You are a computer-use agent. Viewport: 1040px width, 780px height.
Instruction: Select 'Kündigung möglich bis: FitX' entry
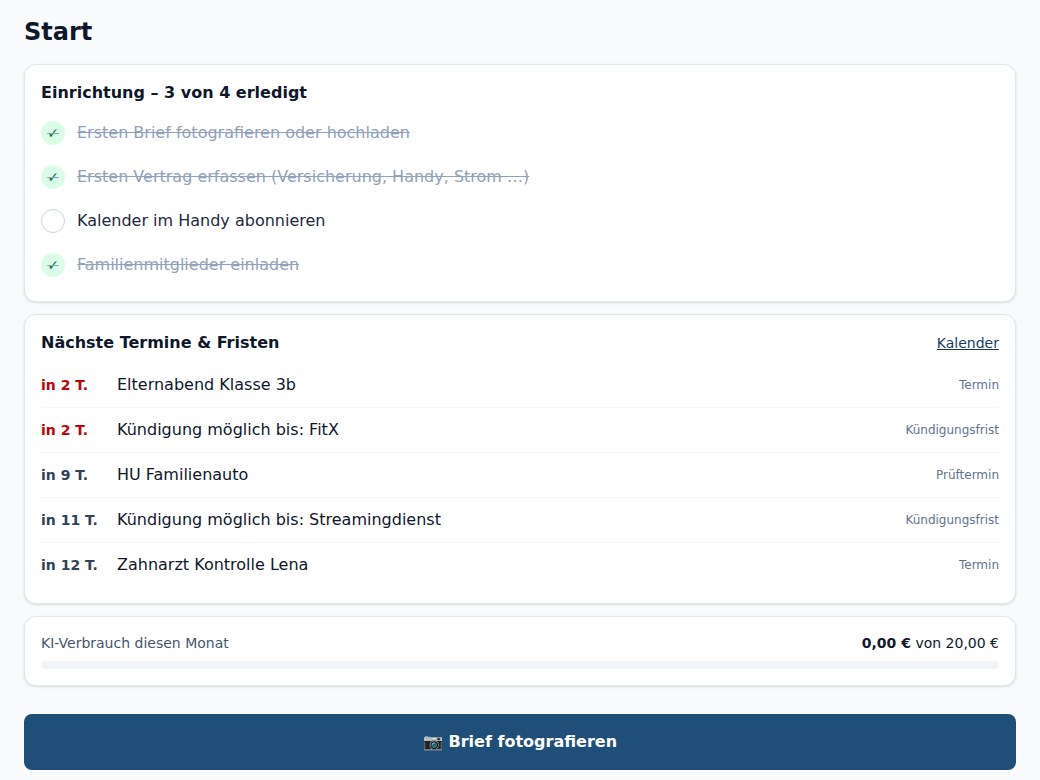tap(520, 430)
